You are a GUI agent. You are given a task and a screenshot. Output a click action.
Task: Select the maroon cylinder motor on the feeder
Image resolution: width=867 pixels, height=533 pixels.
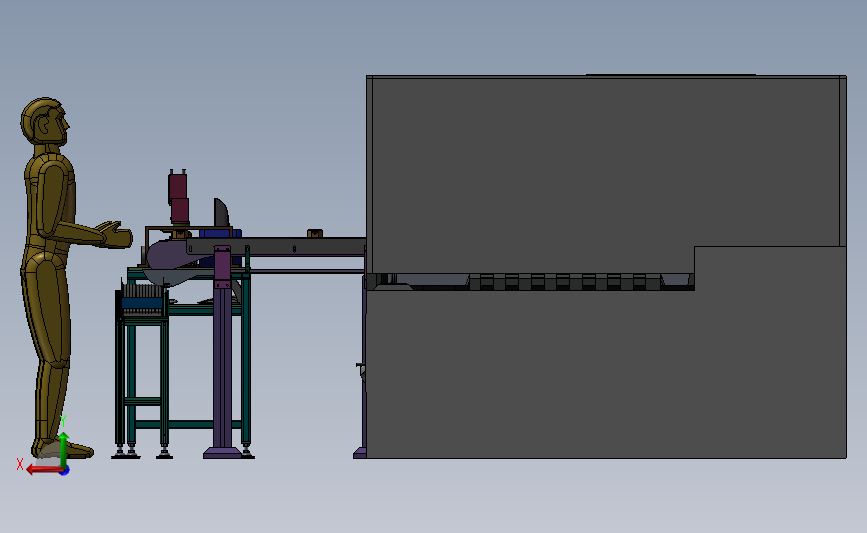pos(178,198)
